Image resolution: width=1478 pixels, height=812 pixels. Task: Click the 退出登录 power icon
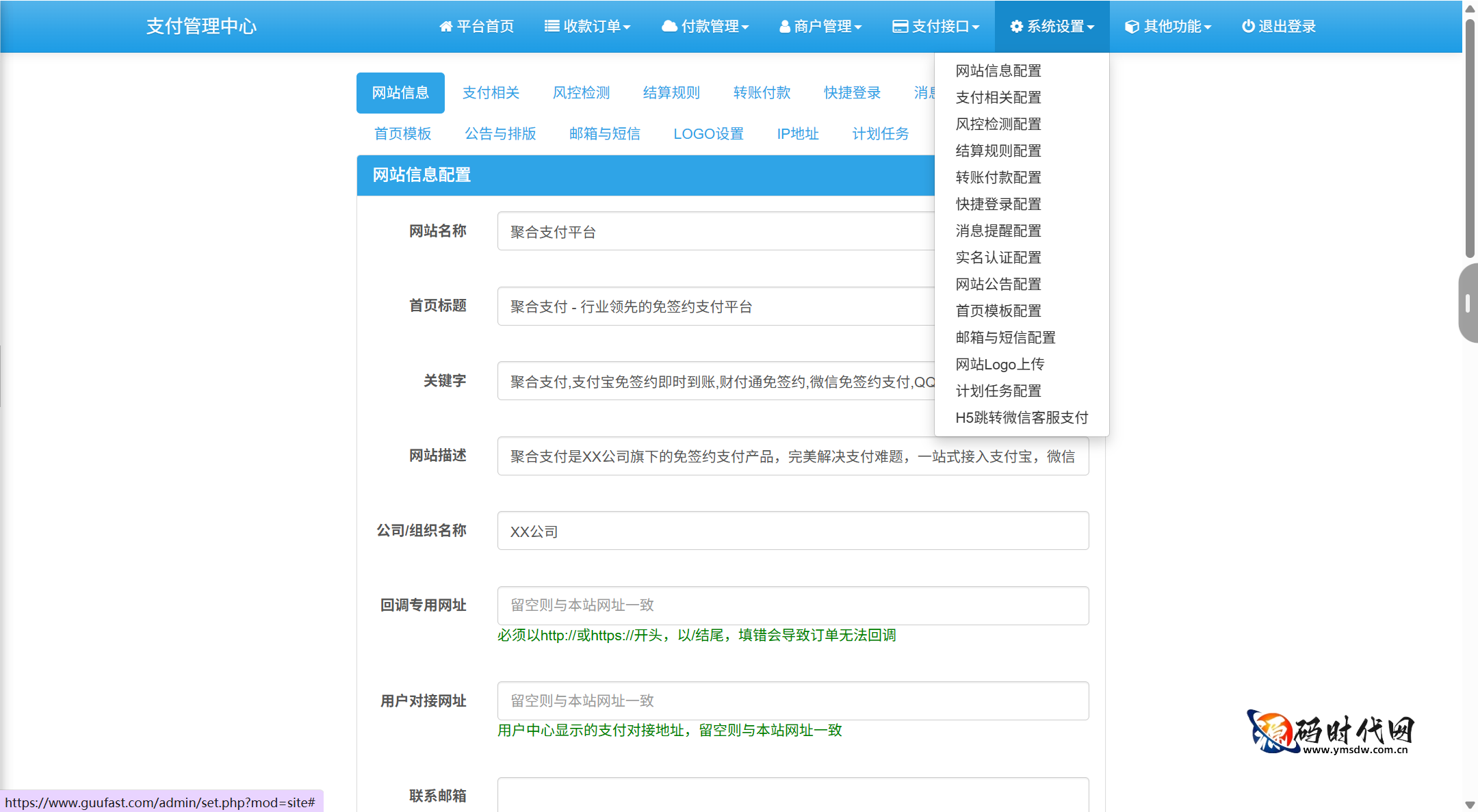[x=1249, y=26]
